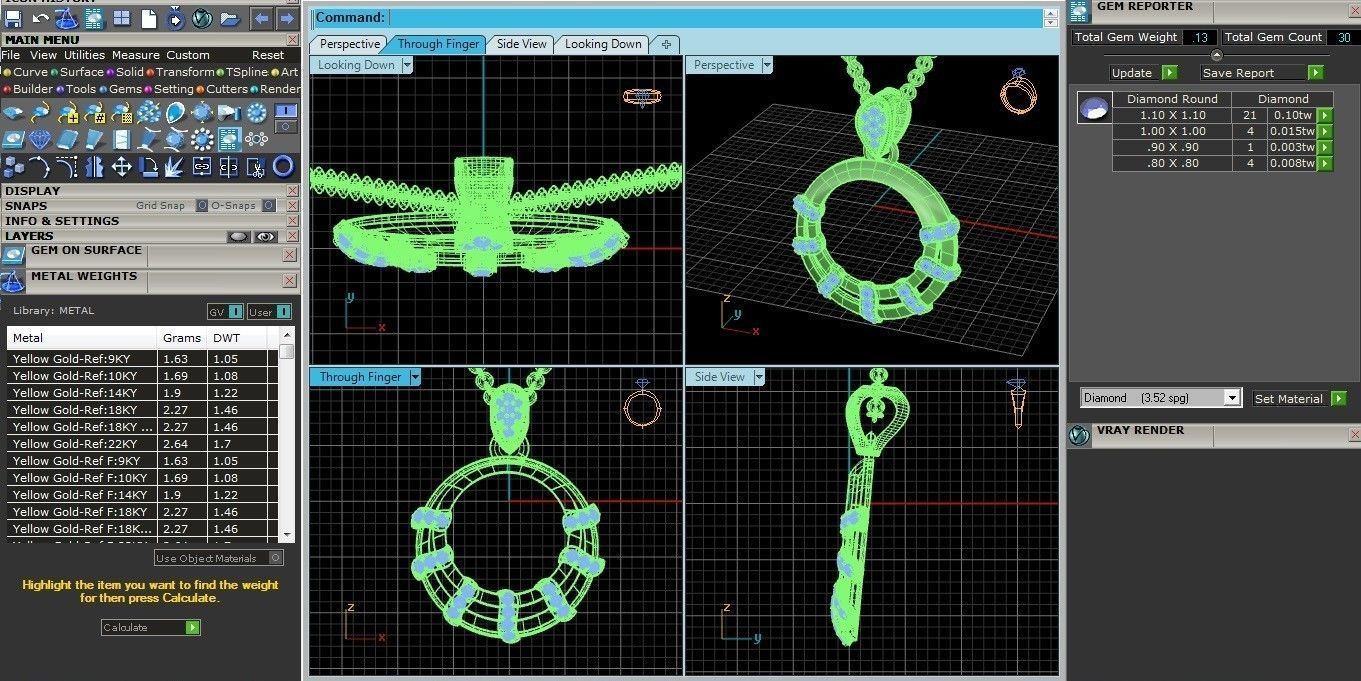Select the explode tool icon
1361x681 pixels.
[x=175, y=166]
